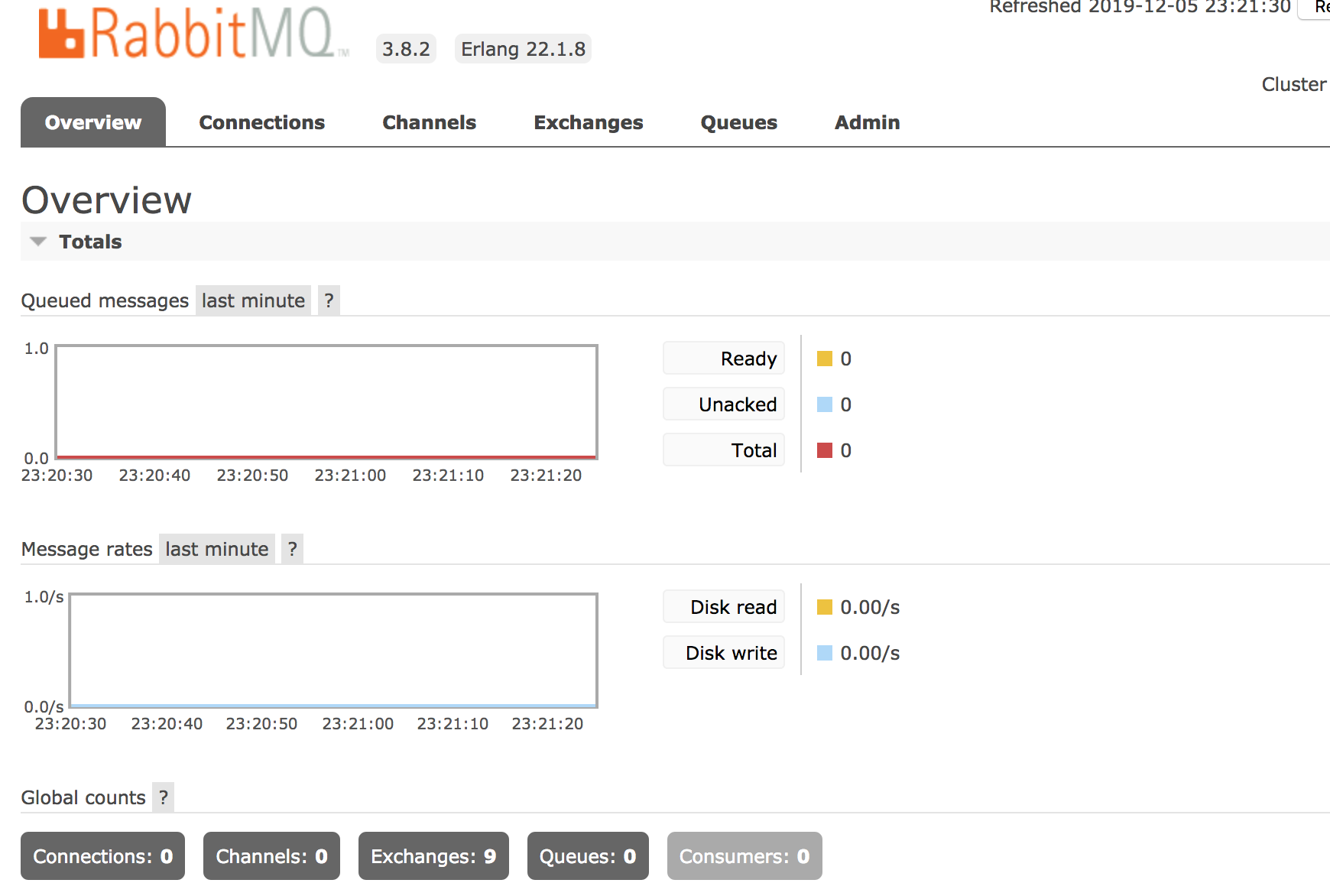Click the Disk write legend label
The height and width of the screenshot is (896, 1330).
pos(724,652)
